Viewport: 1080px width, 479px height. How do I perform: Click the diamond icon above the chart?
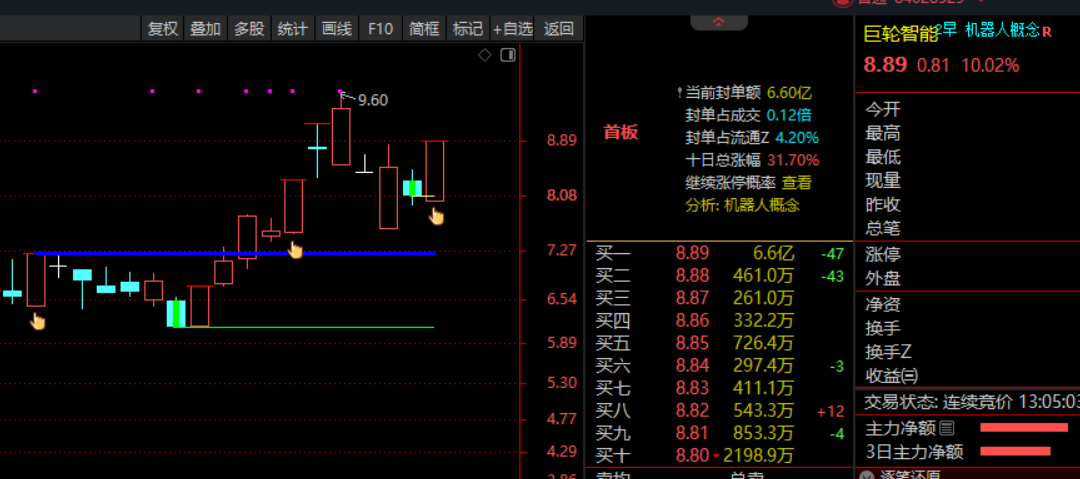click(x=485, y=55)
